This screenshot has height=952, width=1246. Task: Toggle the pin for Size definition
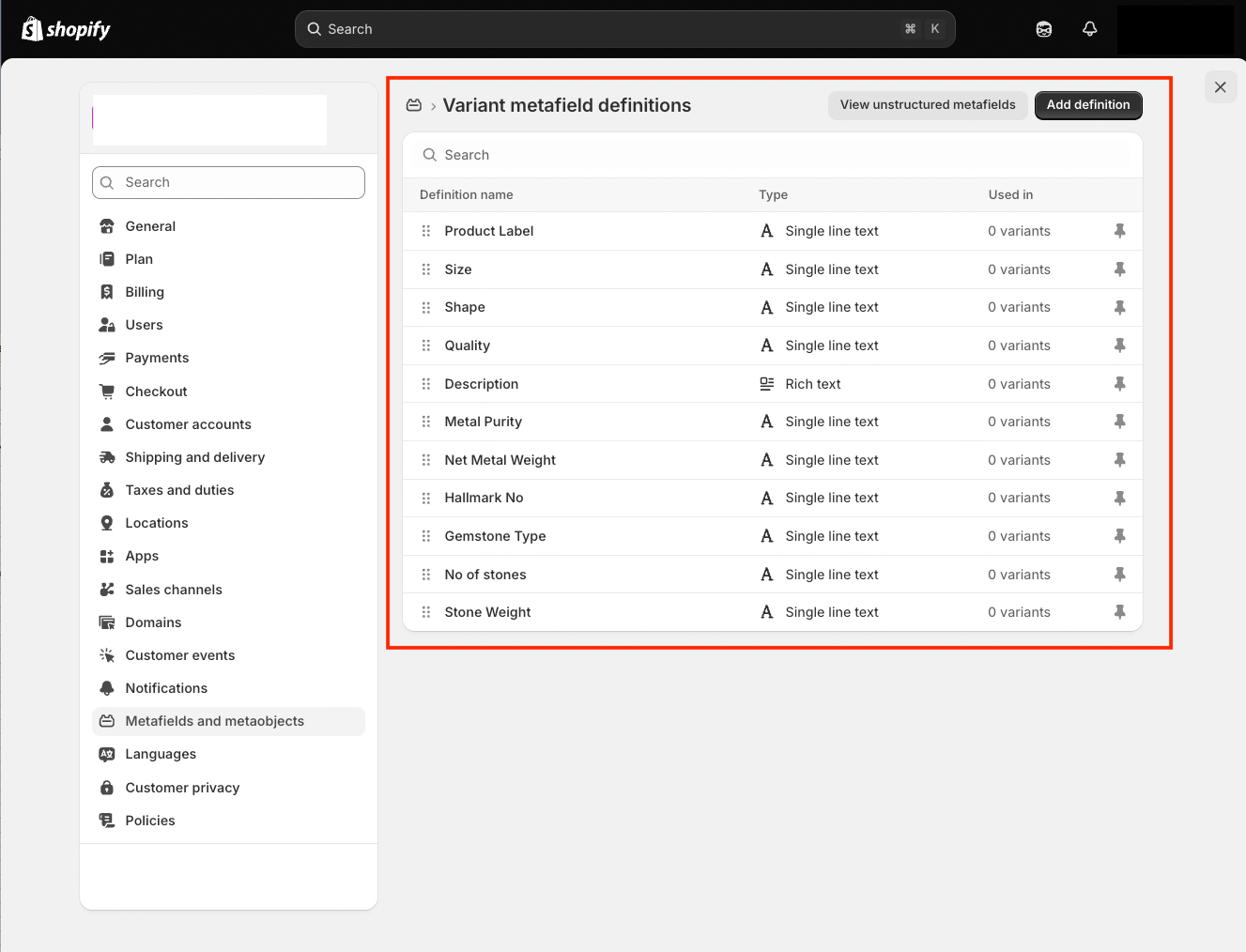pyautogui.click(x=1120, y=269)
